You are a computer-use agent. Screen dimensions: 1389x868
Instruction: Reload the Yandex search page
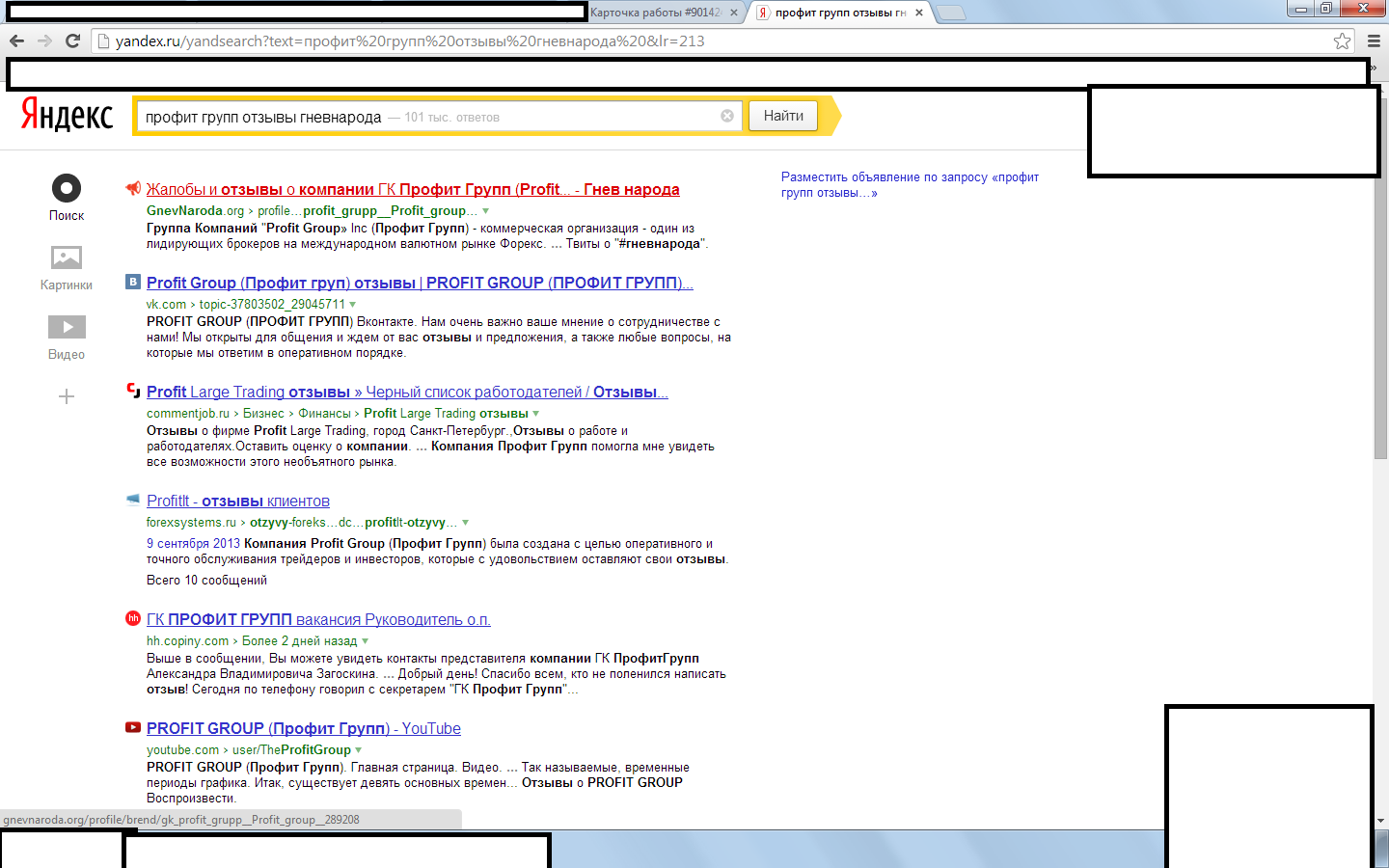72,41
